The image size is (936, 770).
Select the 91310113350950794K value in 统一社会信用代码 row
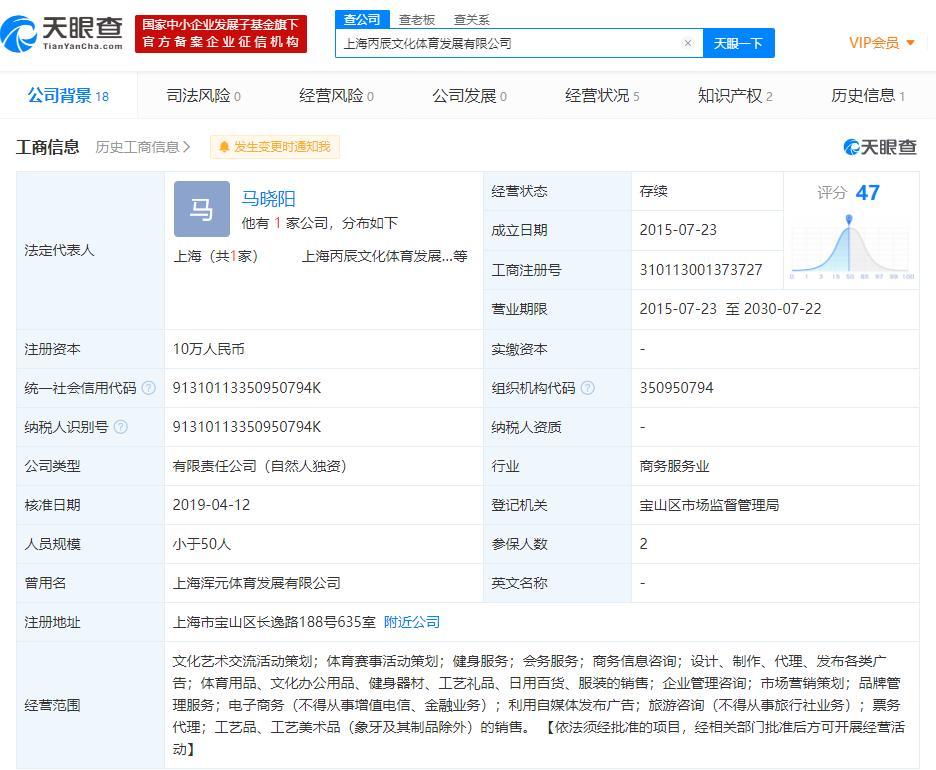point(247,388)
